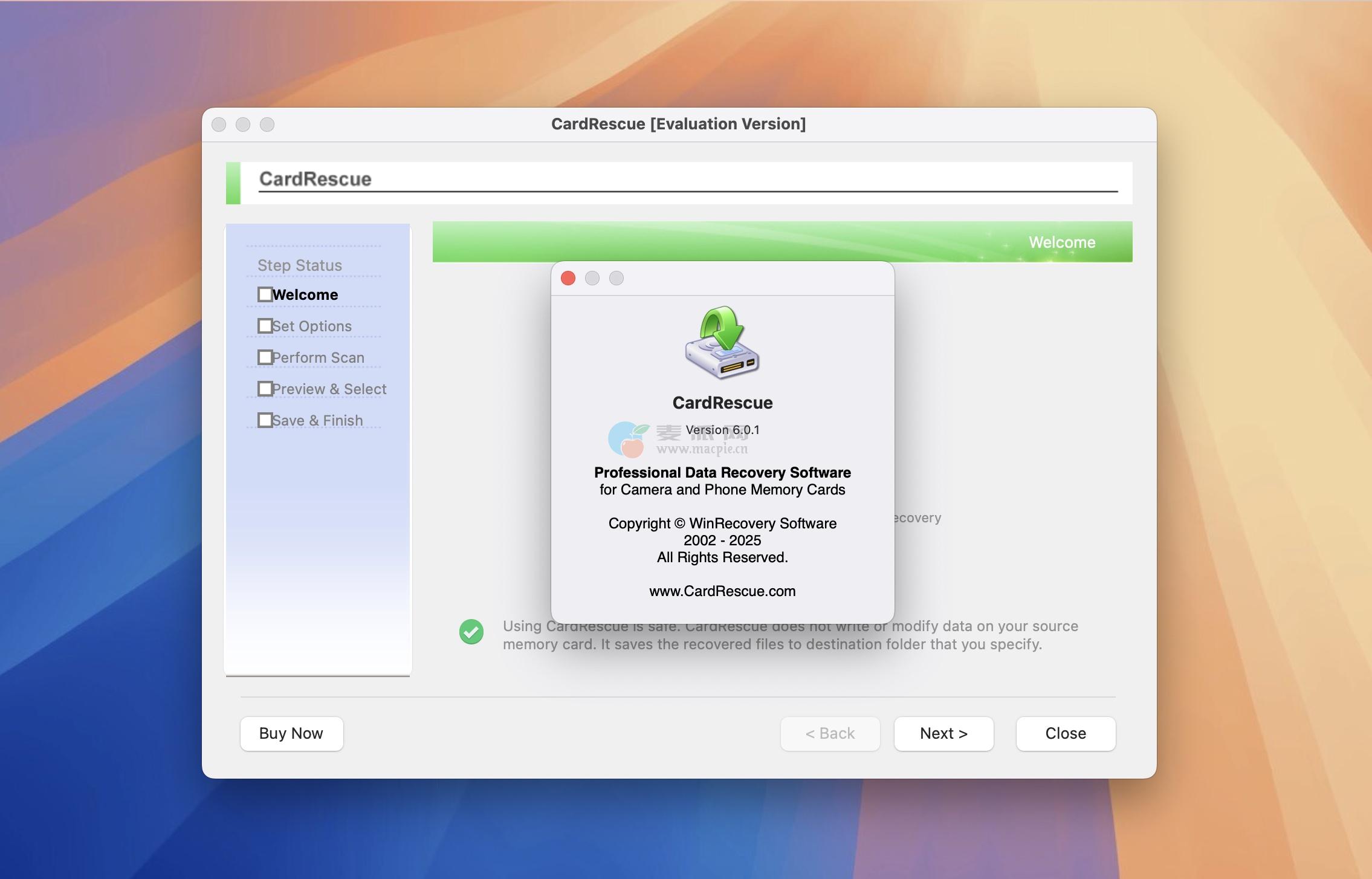
Task: Select the Perform Scan step label
Action: (319, 357)
